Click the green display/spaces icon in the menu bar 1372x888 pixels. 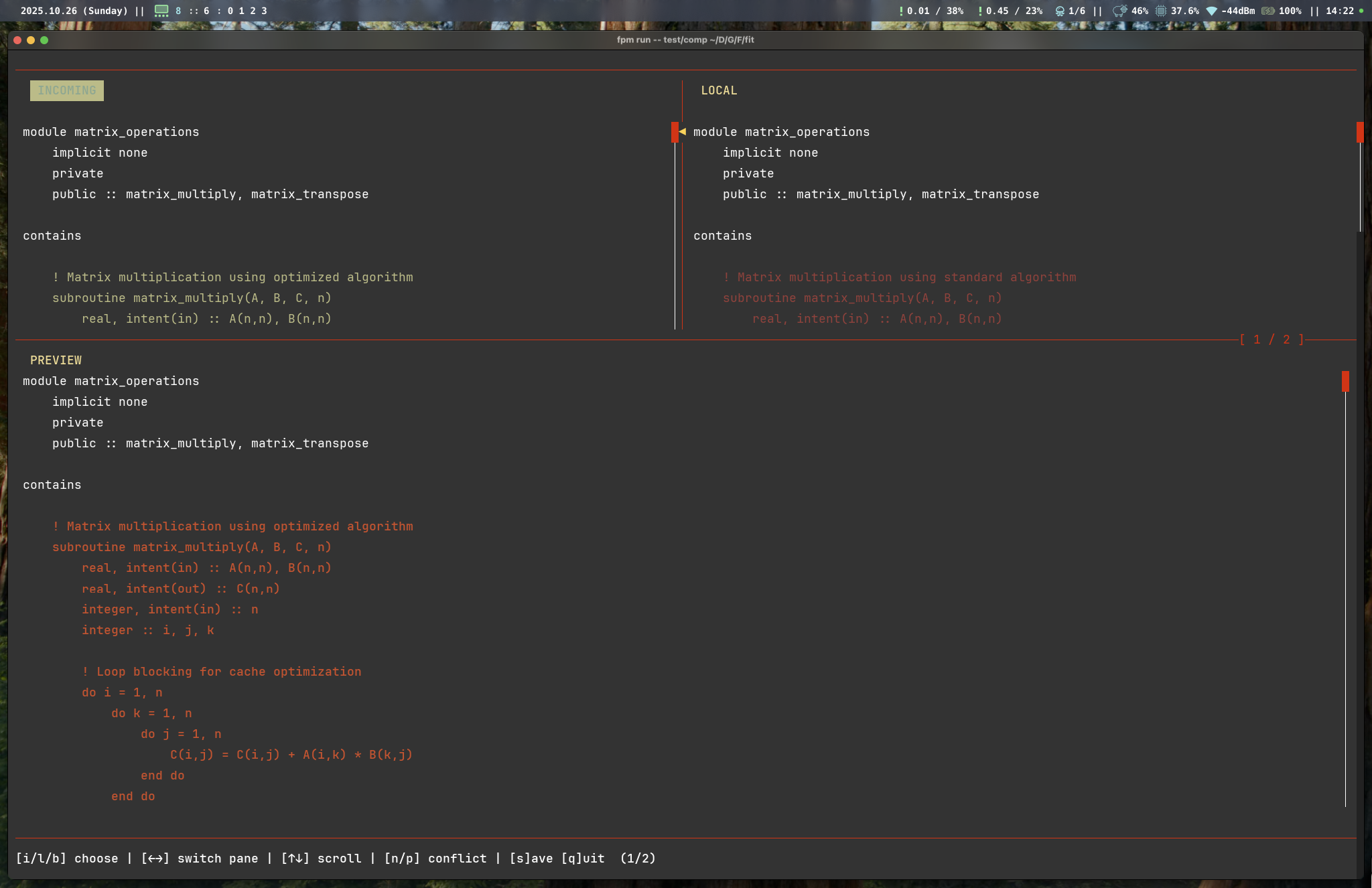pos(161,11)
